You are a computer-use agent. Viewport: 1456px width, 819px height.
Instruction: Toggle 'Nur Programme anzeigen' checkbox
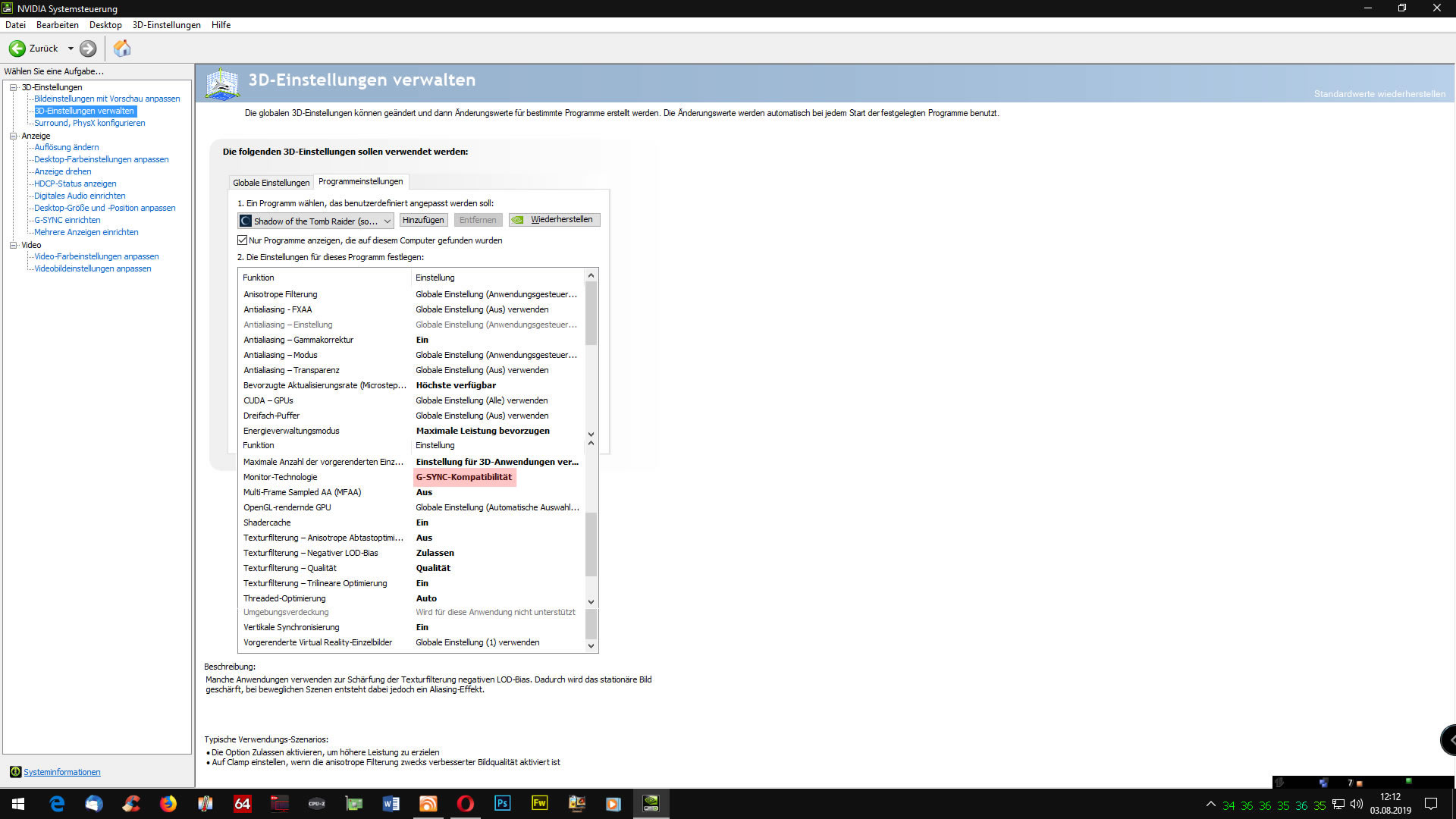pyautogui.click(x=243, y=240)
